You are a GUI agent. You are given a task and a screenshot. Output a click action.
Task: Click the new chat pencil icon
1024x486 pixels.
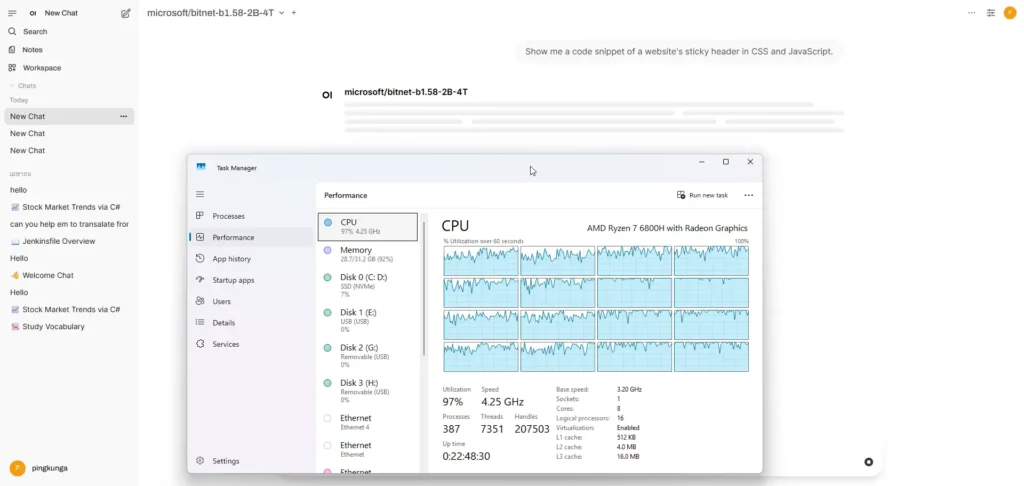click(126, 13)
